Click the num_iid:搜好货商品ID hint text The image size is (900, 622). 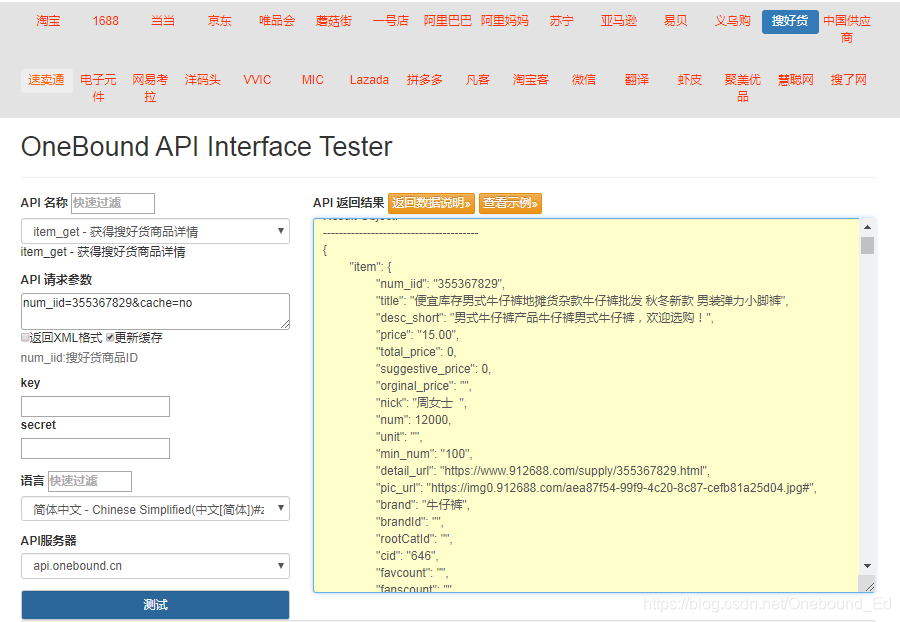79,358
